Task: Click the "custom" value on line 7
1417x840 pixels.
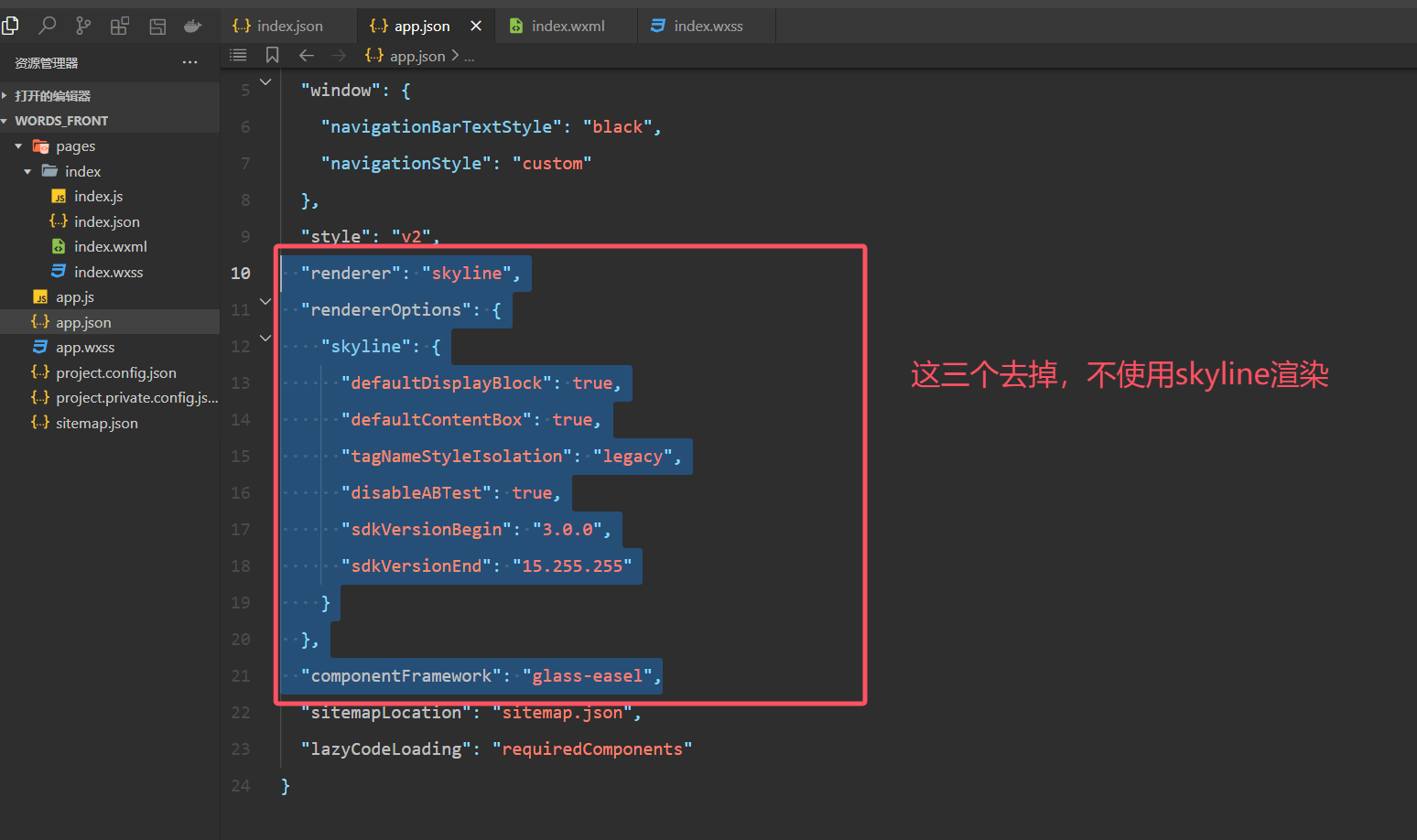Action: pos(552,164)
